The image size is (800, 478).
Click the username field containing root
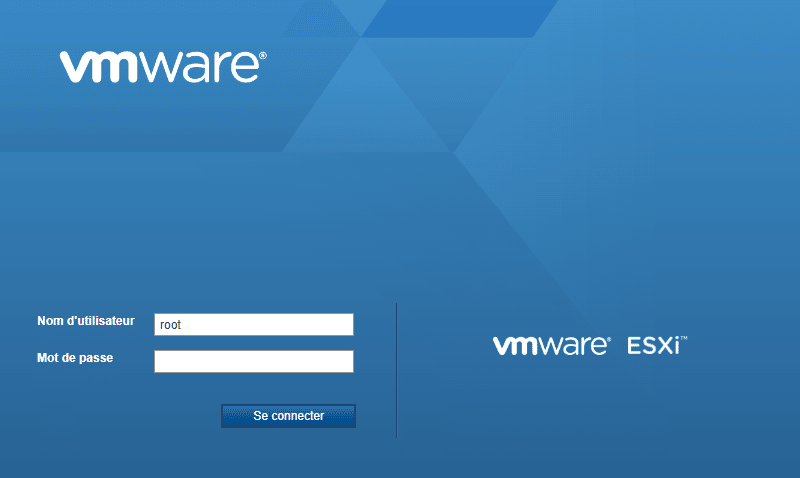[x=254, y=324]
